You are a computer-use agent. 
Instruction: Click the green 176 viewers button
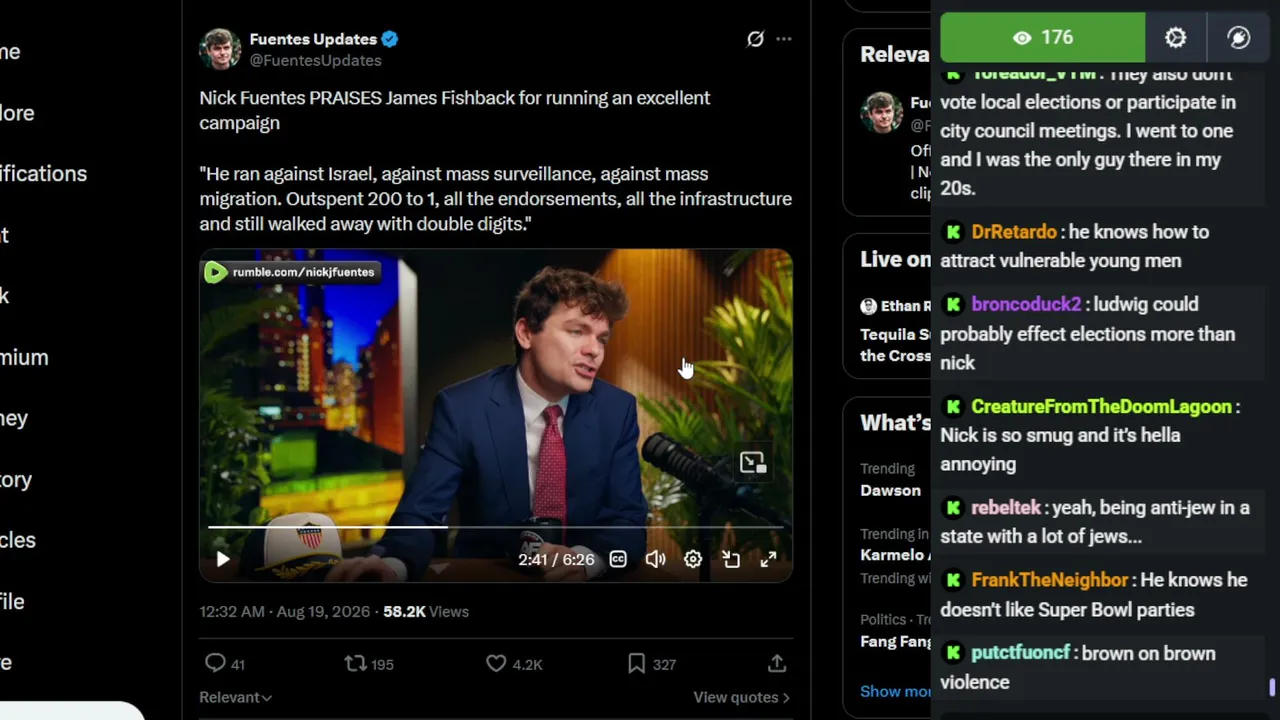pyautogui.click(x=1043, y=38)
